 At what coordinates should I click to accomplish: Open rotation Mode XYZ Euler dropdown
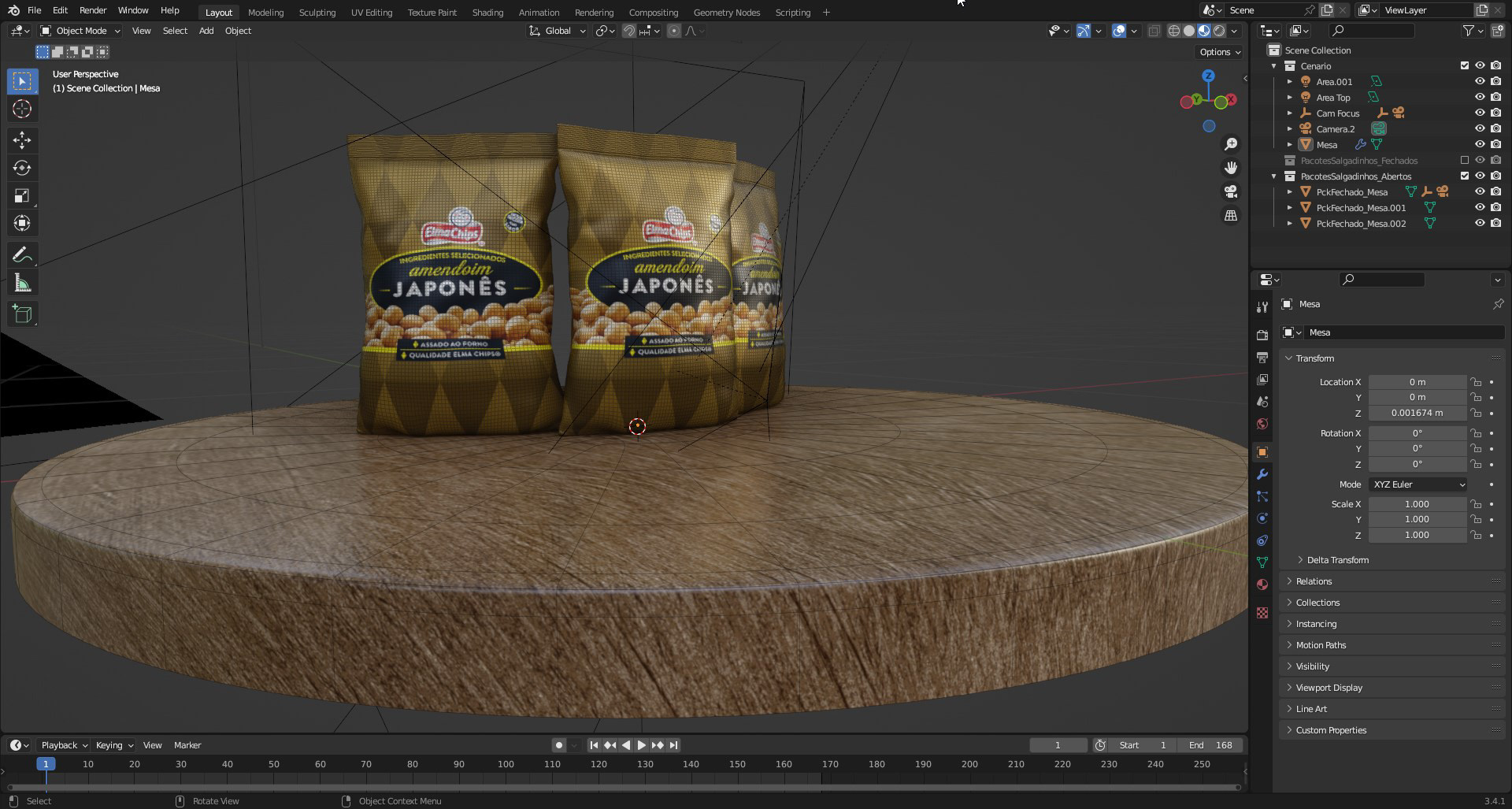pos(1418,484)
